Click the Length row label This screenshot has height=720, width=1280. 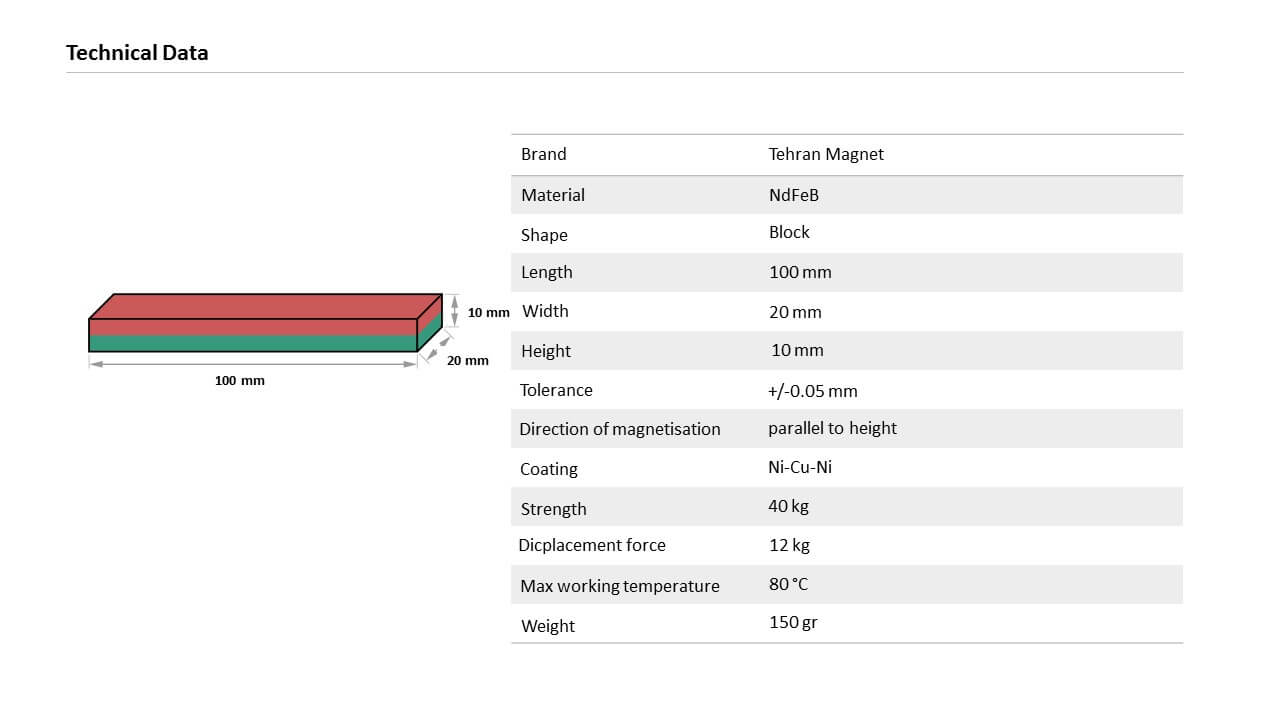point(547,272)
